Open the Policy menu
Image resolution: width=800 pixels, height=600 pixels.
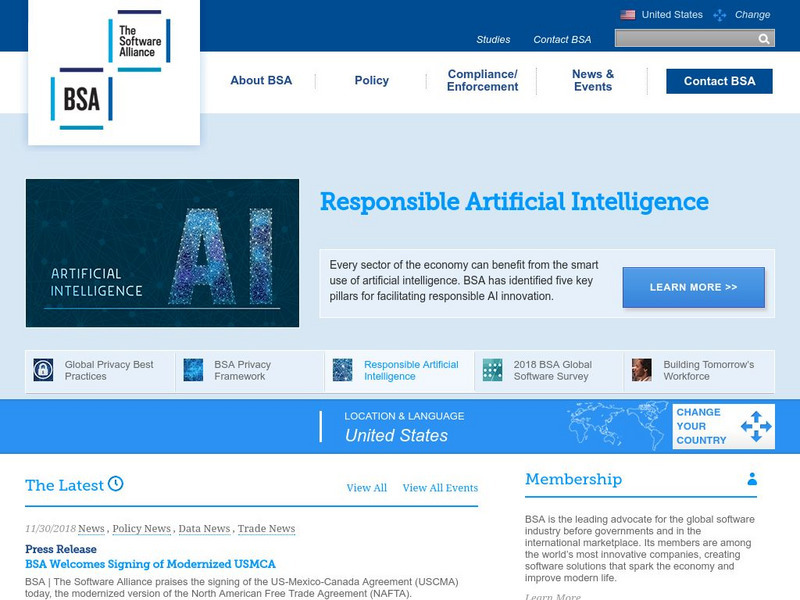tap(370, 81)
